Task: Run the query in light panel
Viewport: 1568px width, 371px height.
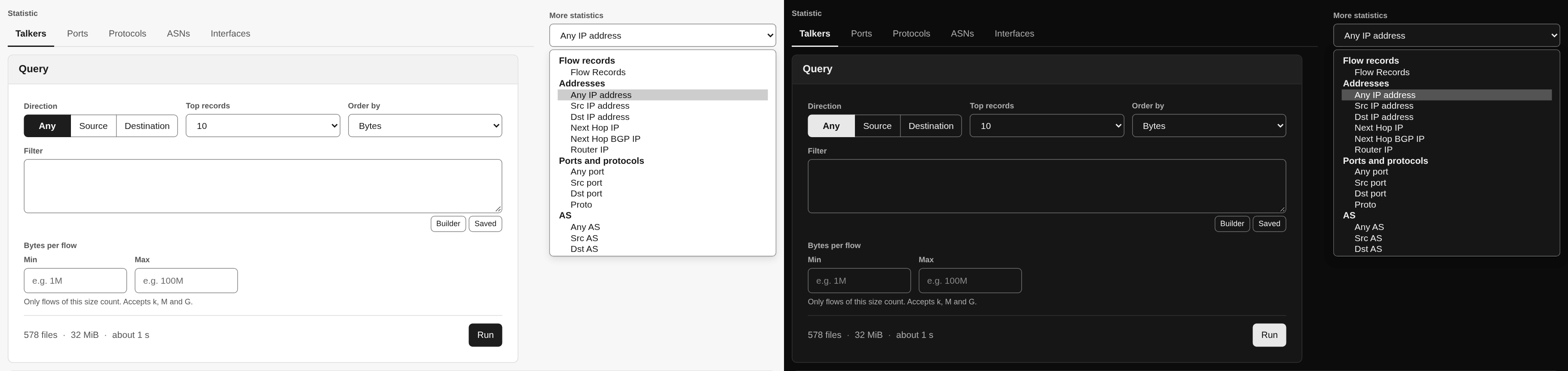Action: 485,335
